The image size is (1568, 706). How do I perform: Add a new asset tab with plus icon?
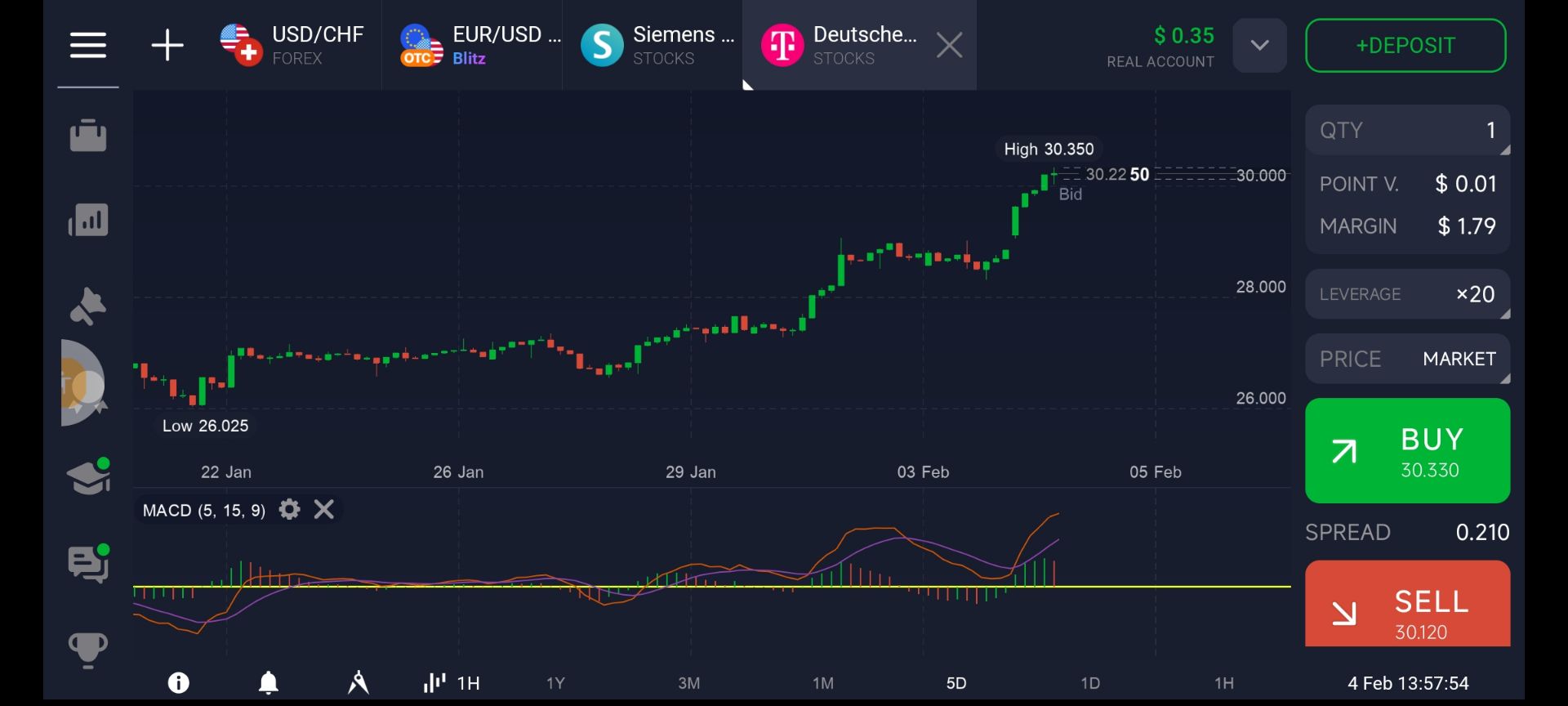[x=167, y=45]
